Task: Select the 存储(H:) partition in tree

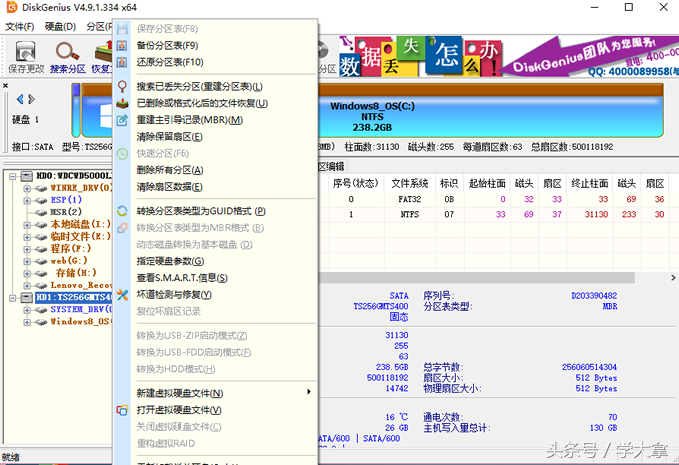Action: tap(76, 273)
